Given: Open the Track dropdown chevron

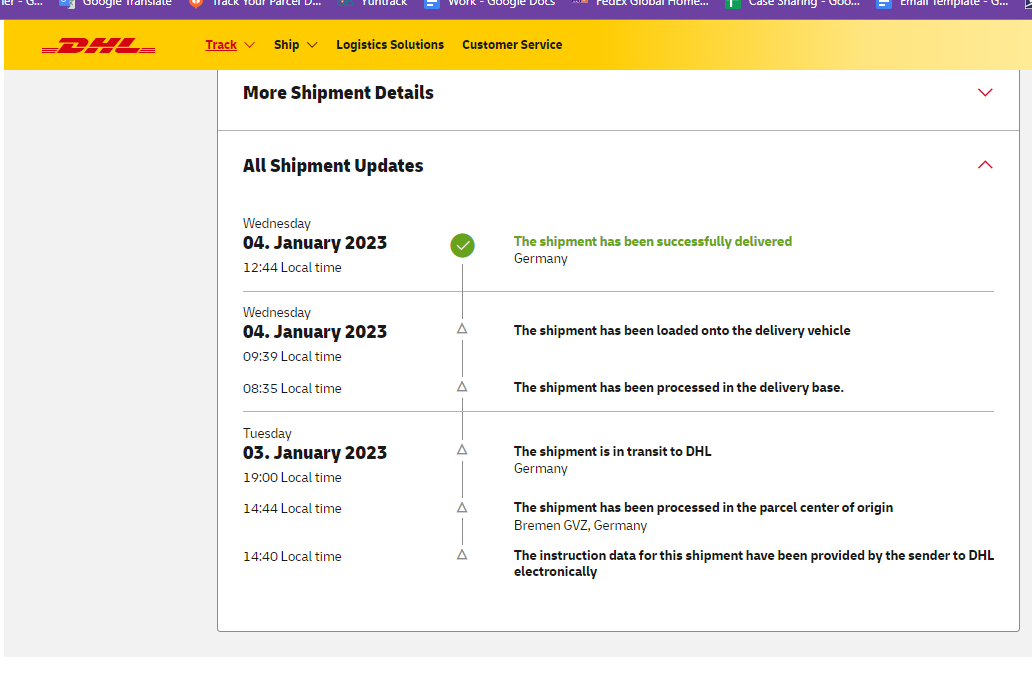Looking at the screenshot, I should click(x=249, y=45).
